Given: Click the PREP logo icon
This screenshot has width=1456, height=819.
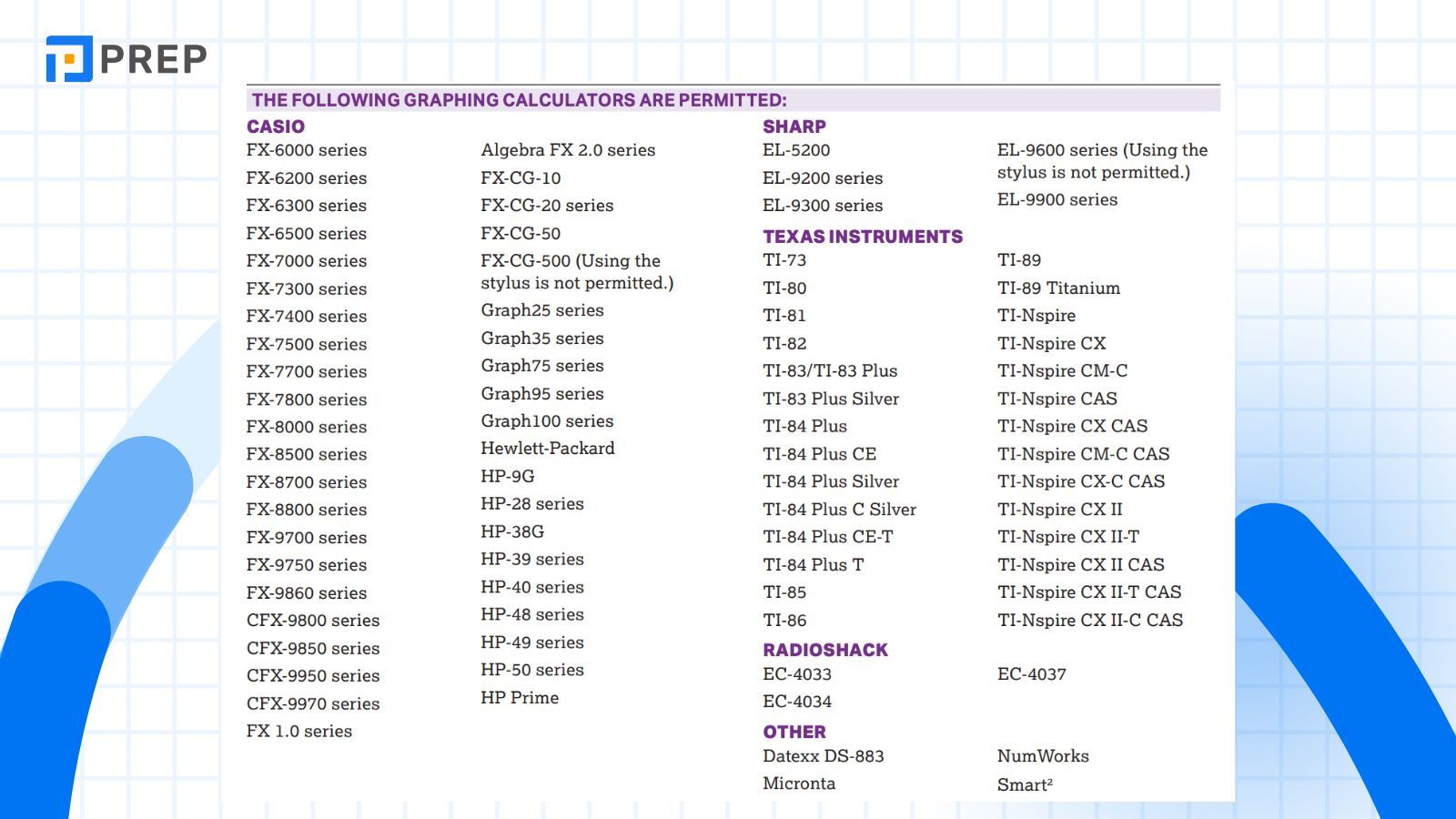Looking at the screenshot, I should coord(69,59).
